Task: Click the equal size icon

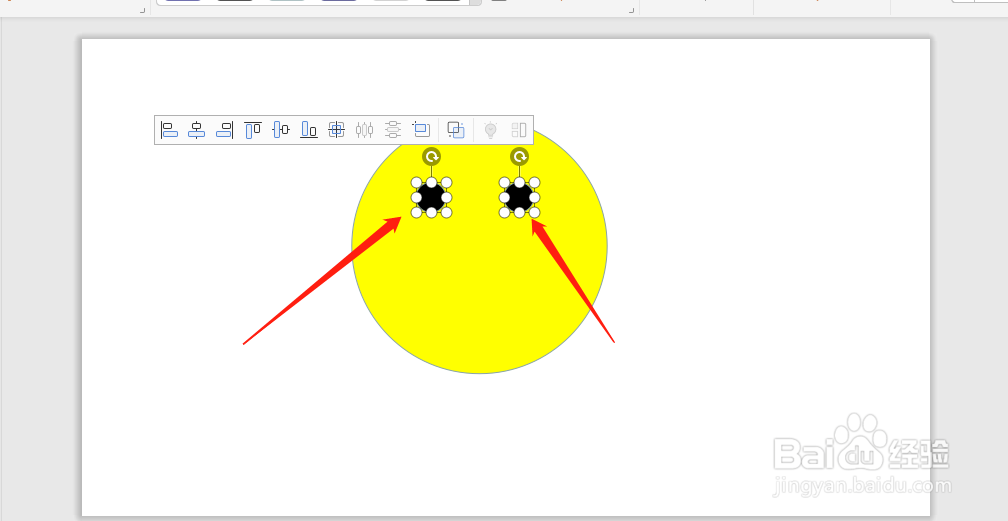Action: [x=421, y=129]
